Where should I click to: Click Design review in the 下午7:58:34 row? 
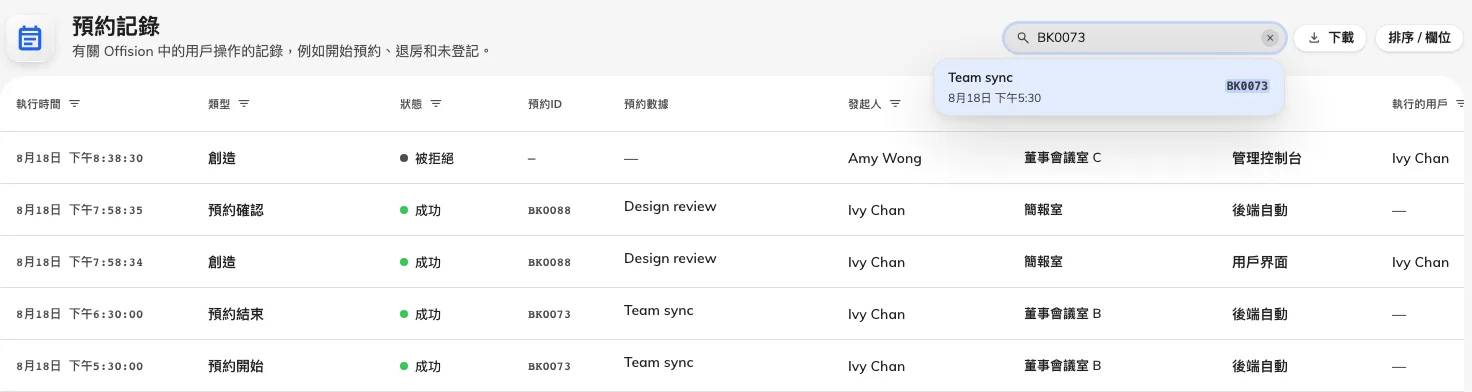pyautogui.click(x=670, y=258)
